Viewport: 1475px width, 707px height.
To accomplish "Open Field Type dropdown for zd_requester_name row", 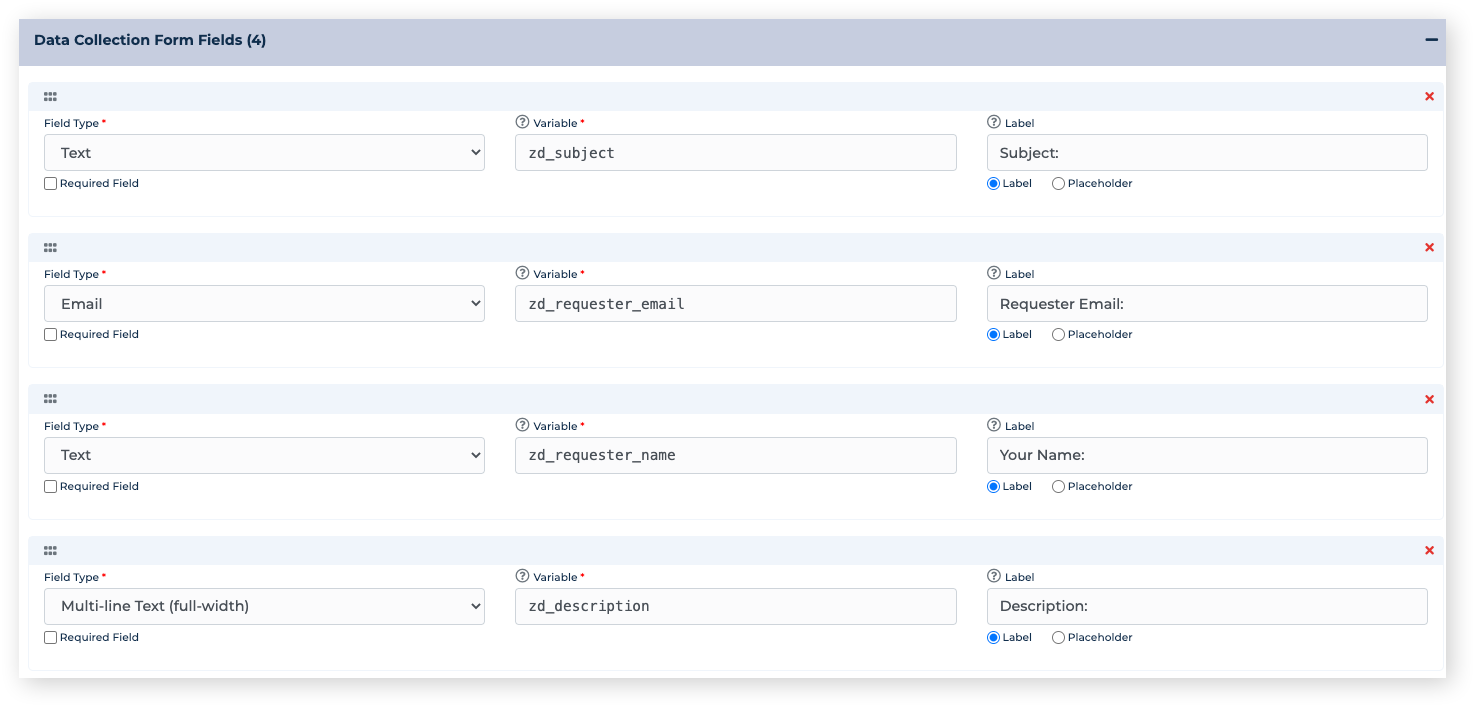I will coord(264,455).
